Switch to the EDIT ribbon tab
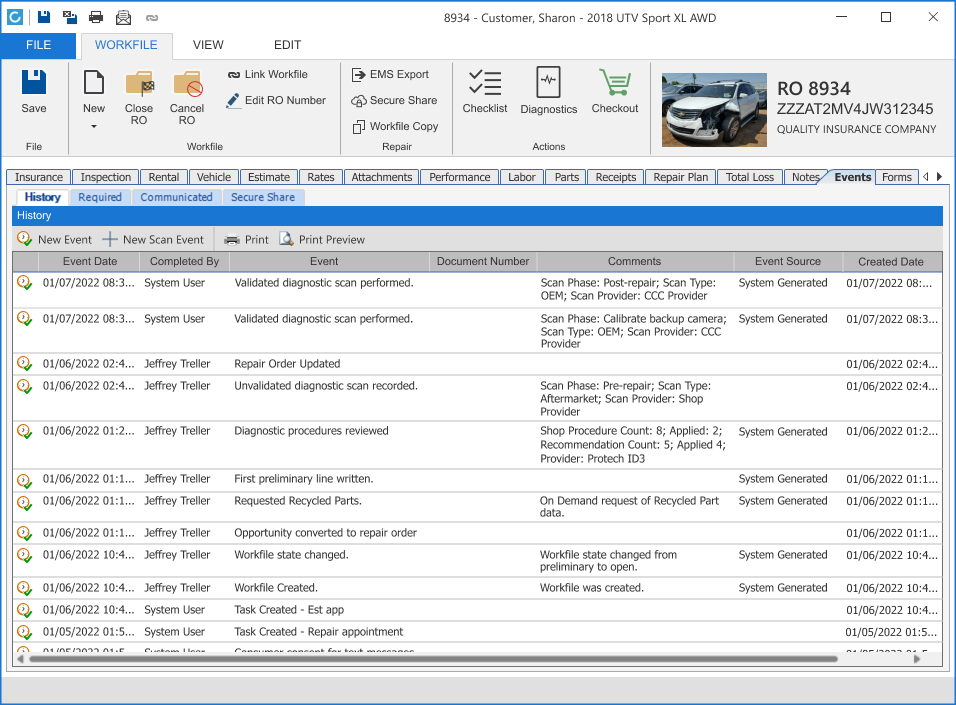 pyautogui.click(x=287, y=45)
